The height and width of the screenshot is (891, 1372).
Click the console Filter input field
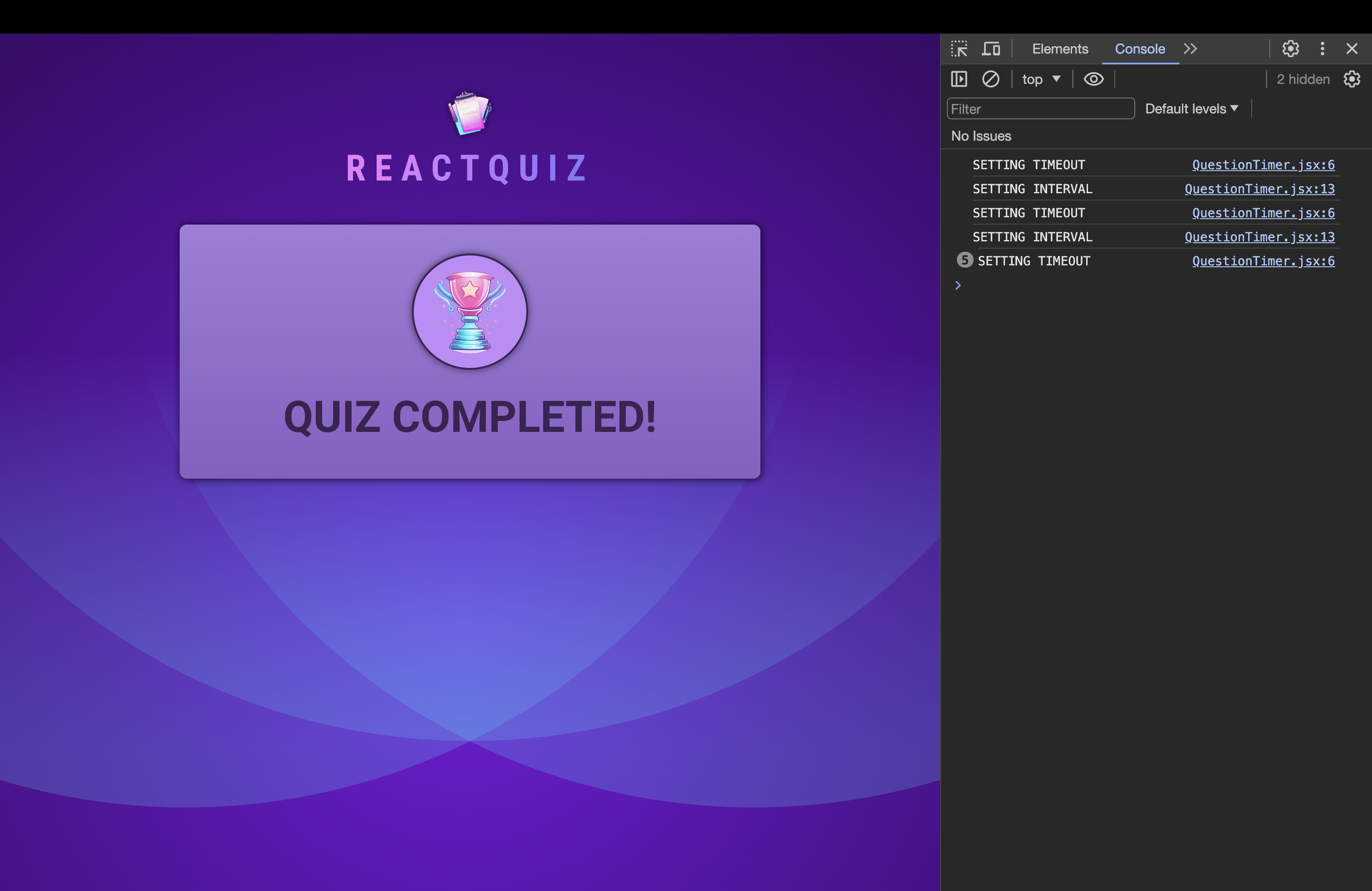1040,109
